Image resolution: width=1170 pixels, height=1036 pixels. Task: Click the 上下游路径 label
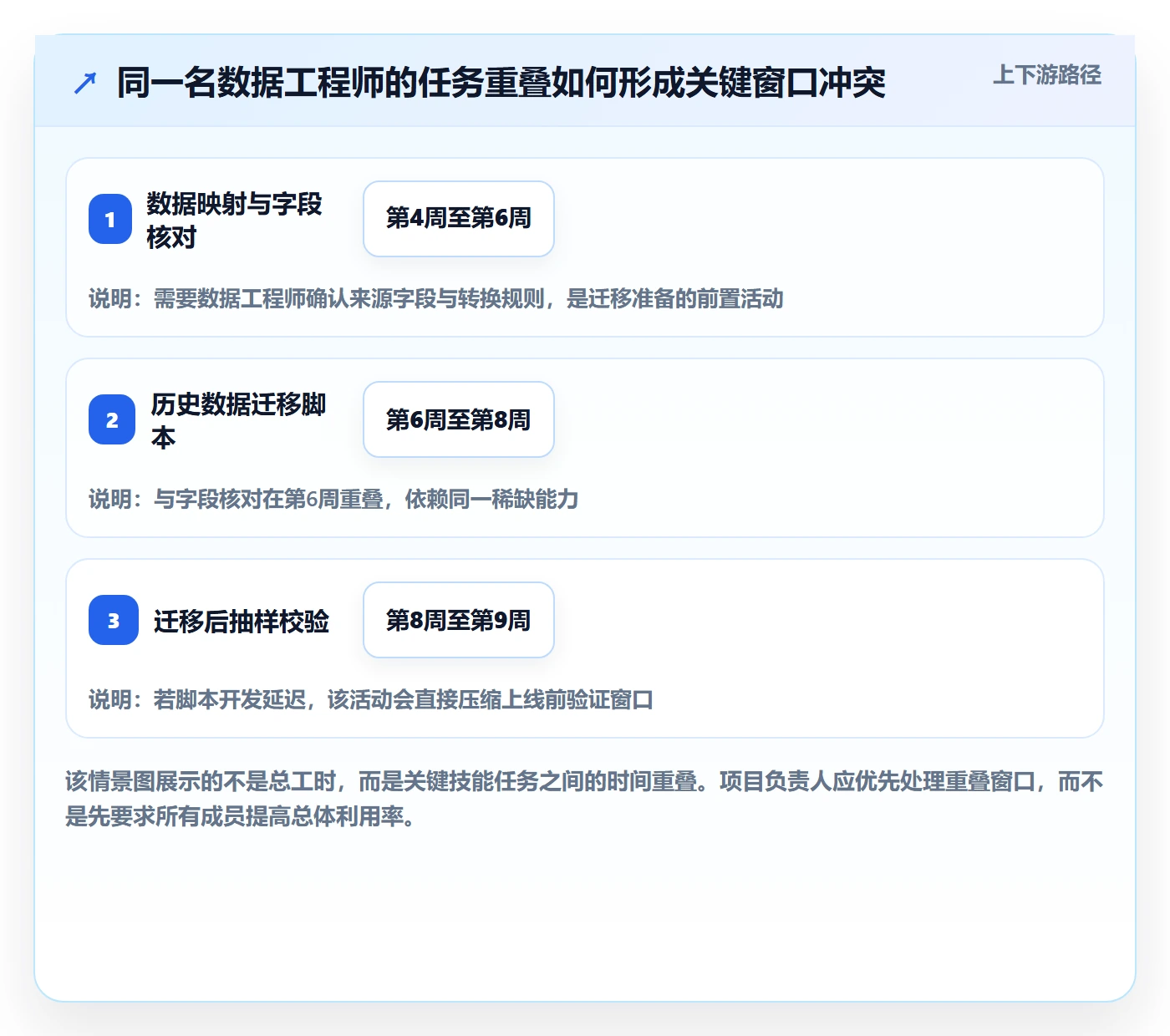pyautogui.click(x=1047, y=75)
